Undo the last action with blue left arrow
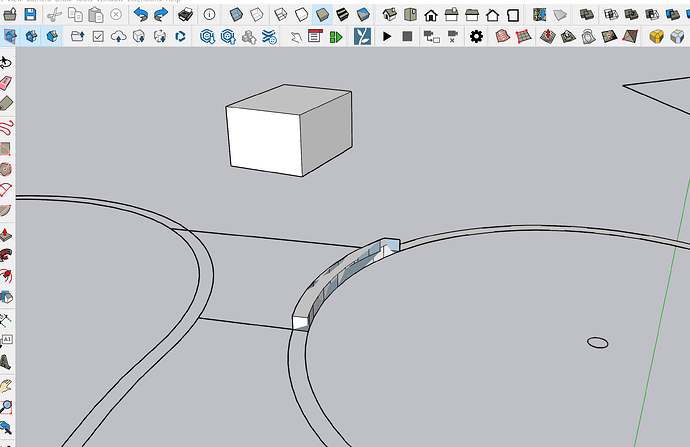 pos(140,15)
